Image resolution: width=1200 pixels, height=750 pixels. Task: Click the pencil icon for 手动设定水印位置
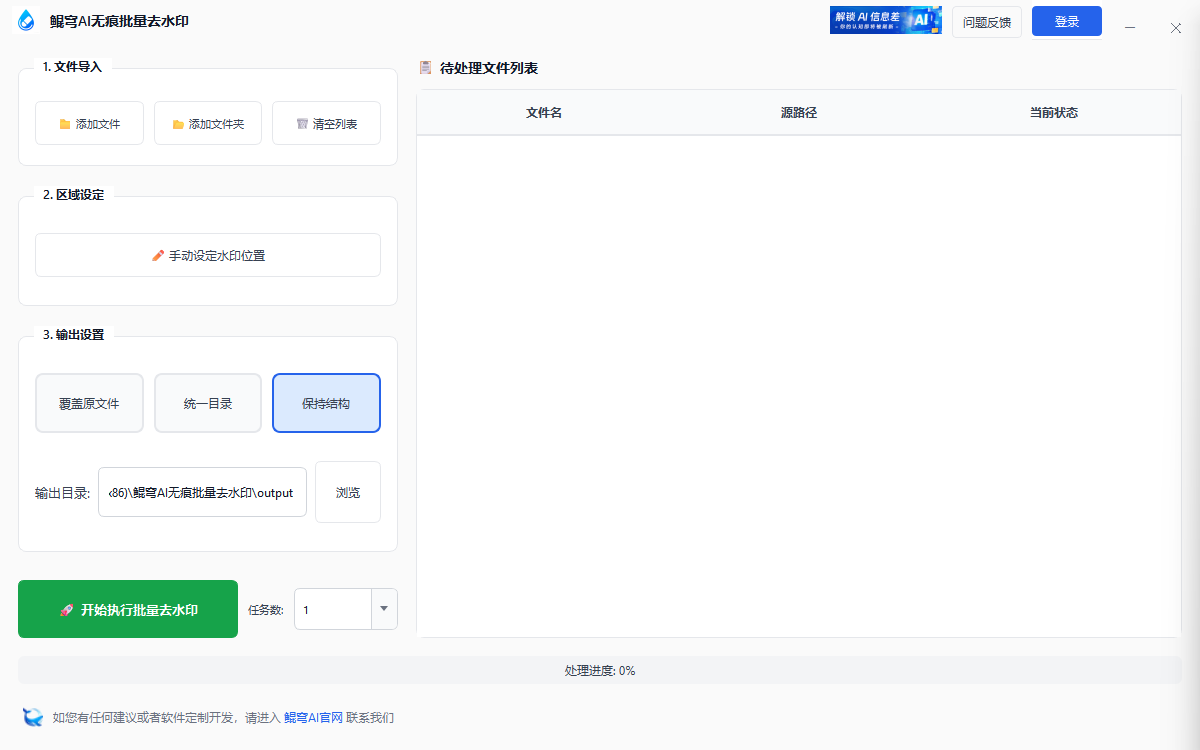[157, 255]
